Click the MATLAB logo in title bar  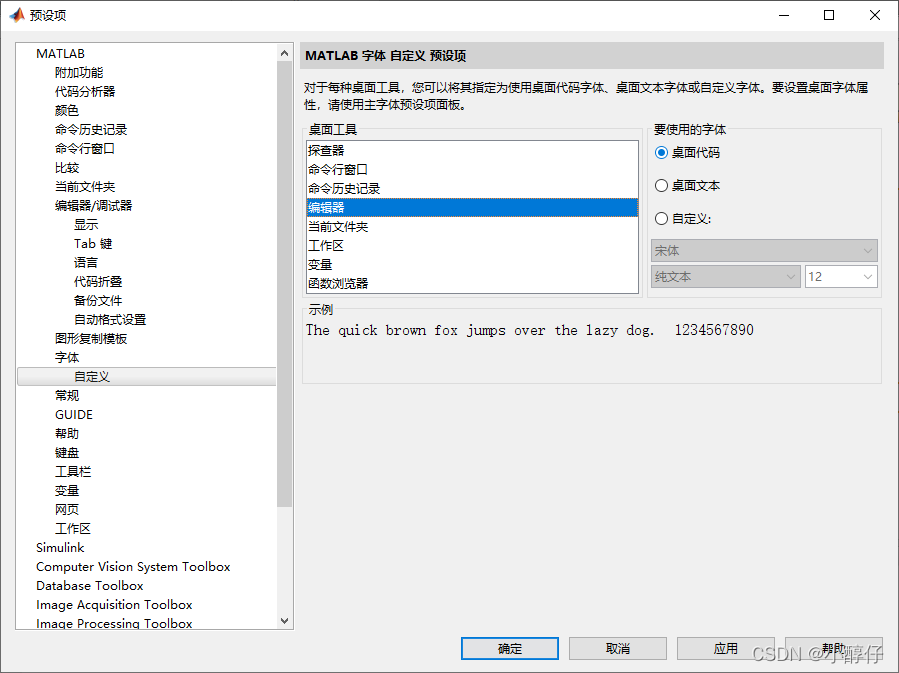click(x=17, y=15)
